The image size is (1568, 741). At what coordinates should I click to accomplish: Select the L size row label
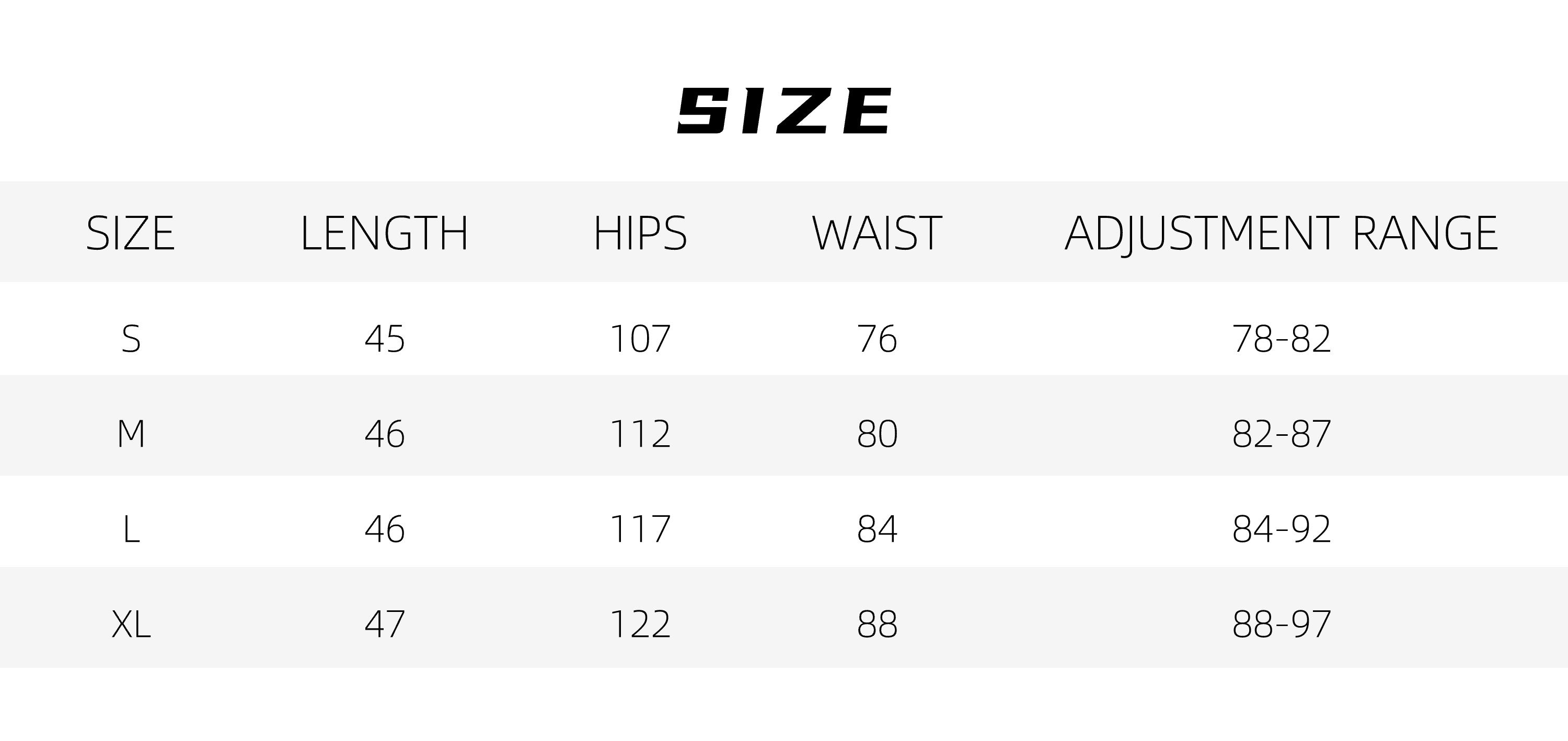tap(131, 529)
